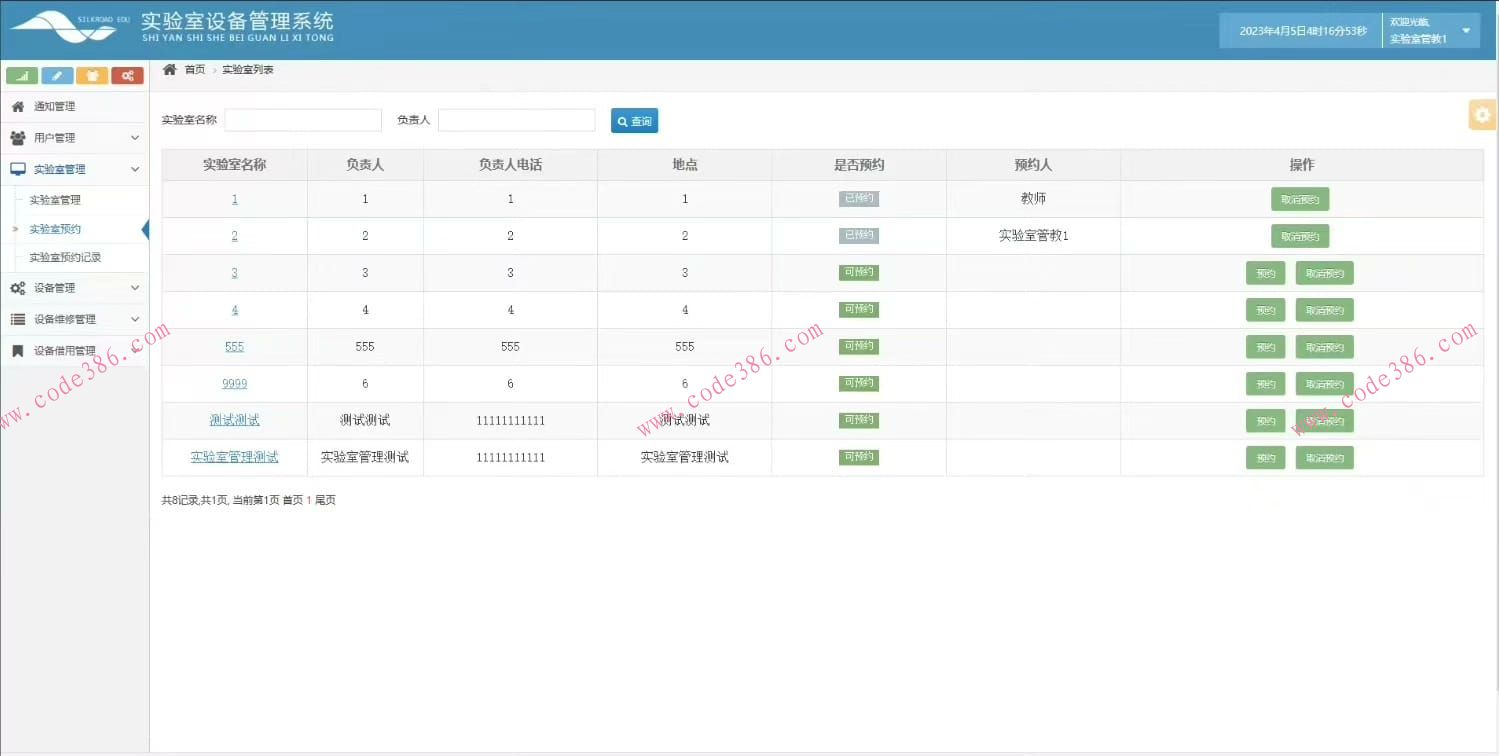The width and height of the screenshot is (1499, 756).
Task: Go to 首页 in the breadcrumb
Action: tap(195, 69)
